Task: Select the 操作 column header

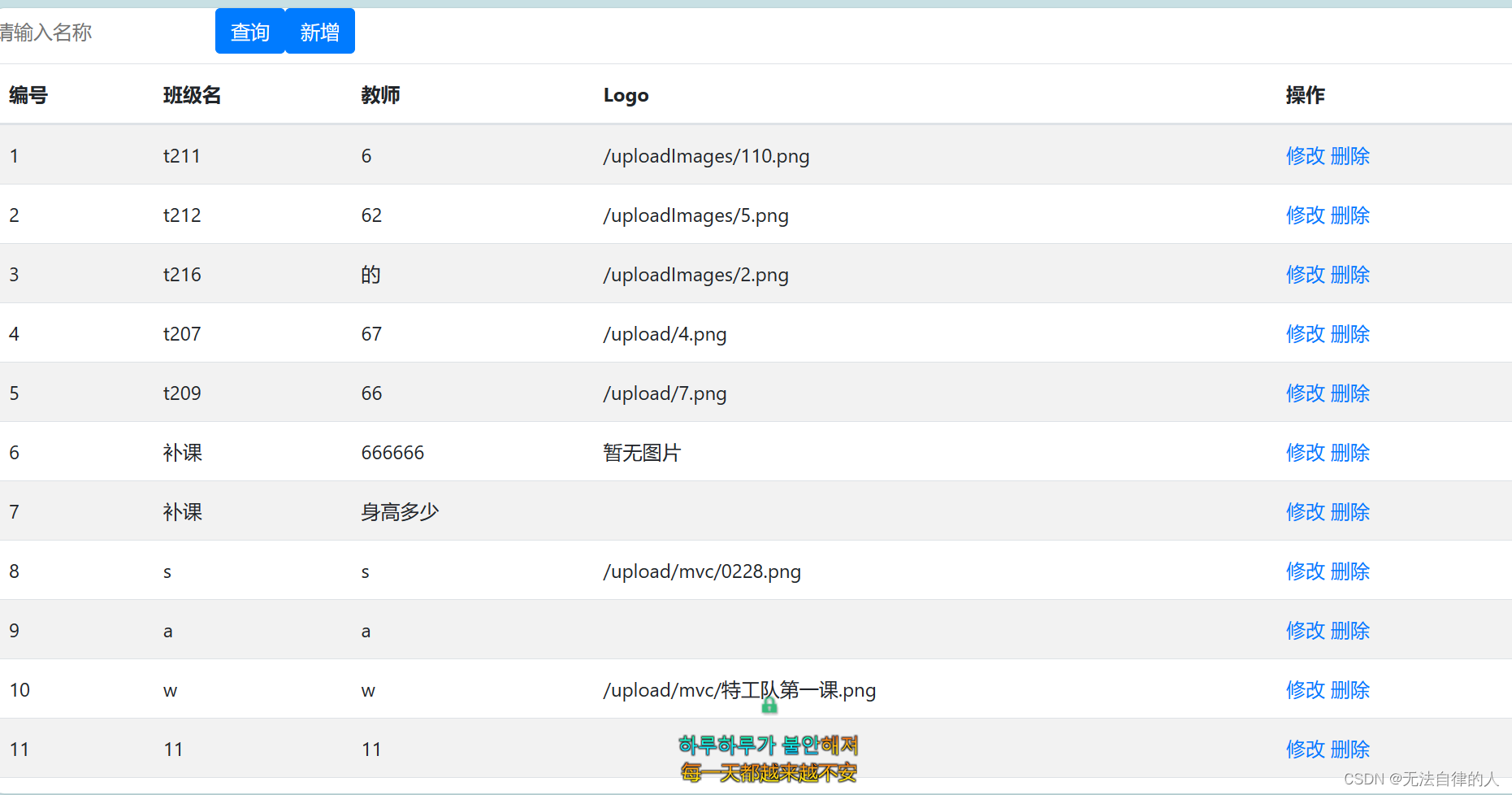Action: click(x=1305, y=95)
